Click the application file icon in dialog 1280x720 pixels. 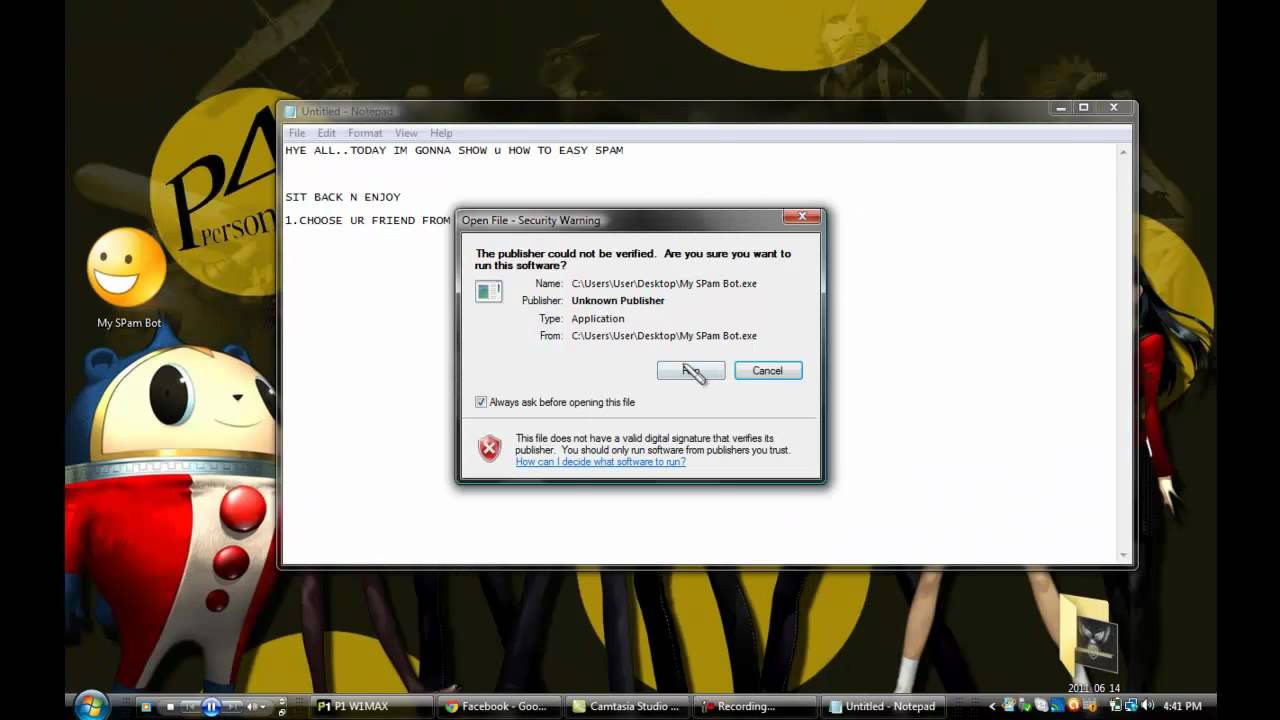[489, 291]
